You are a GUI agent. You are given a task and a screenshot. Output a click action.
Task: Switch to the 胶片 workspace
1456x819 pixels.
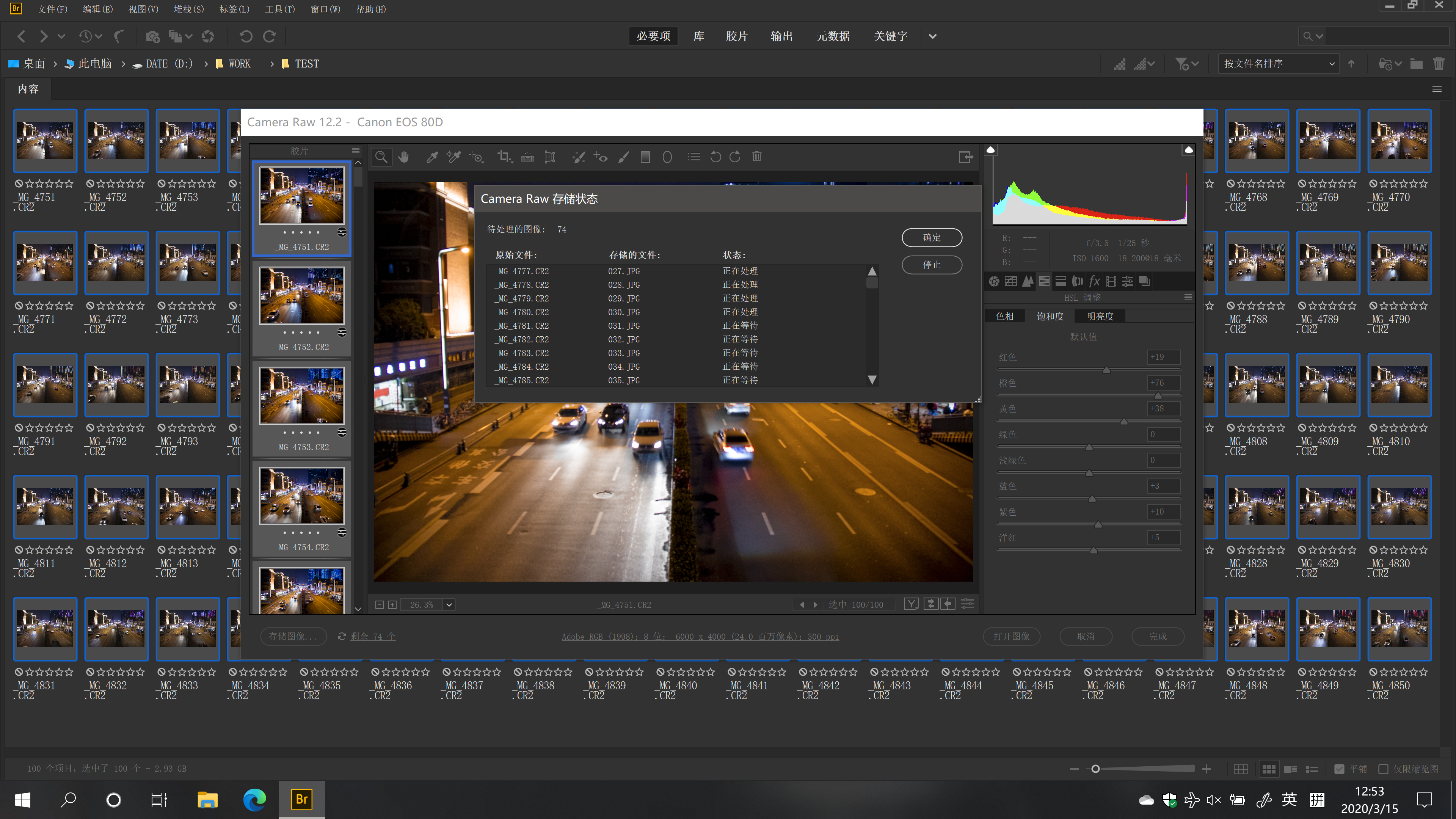(736, 36)
